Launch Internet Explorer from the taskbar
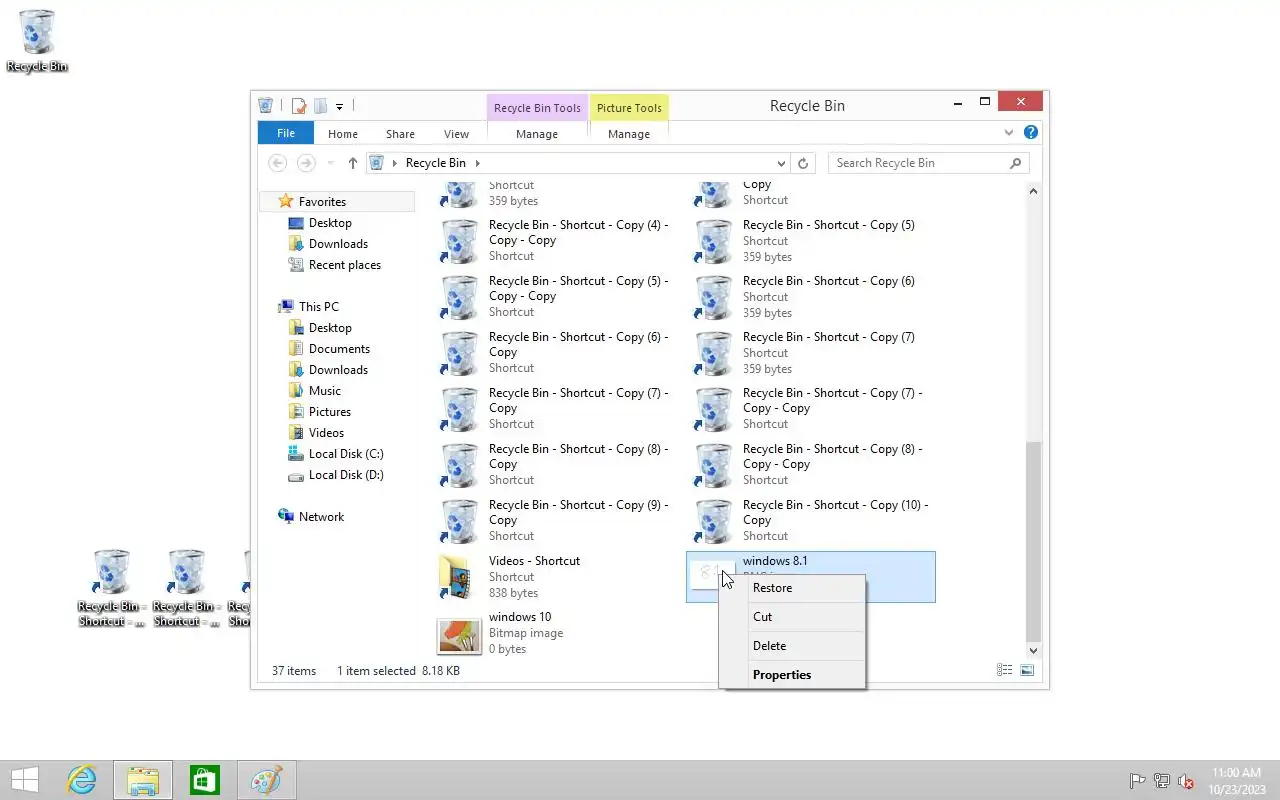1280x800 pixels. point(81,780)
